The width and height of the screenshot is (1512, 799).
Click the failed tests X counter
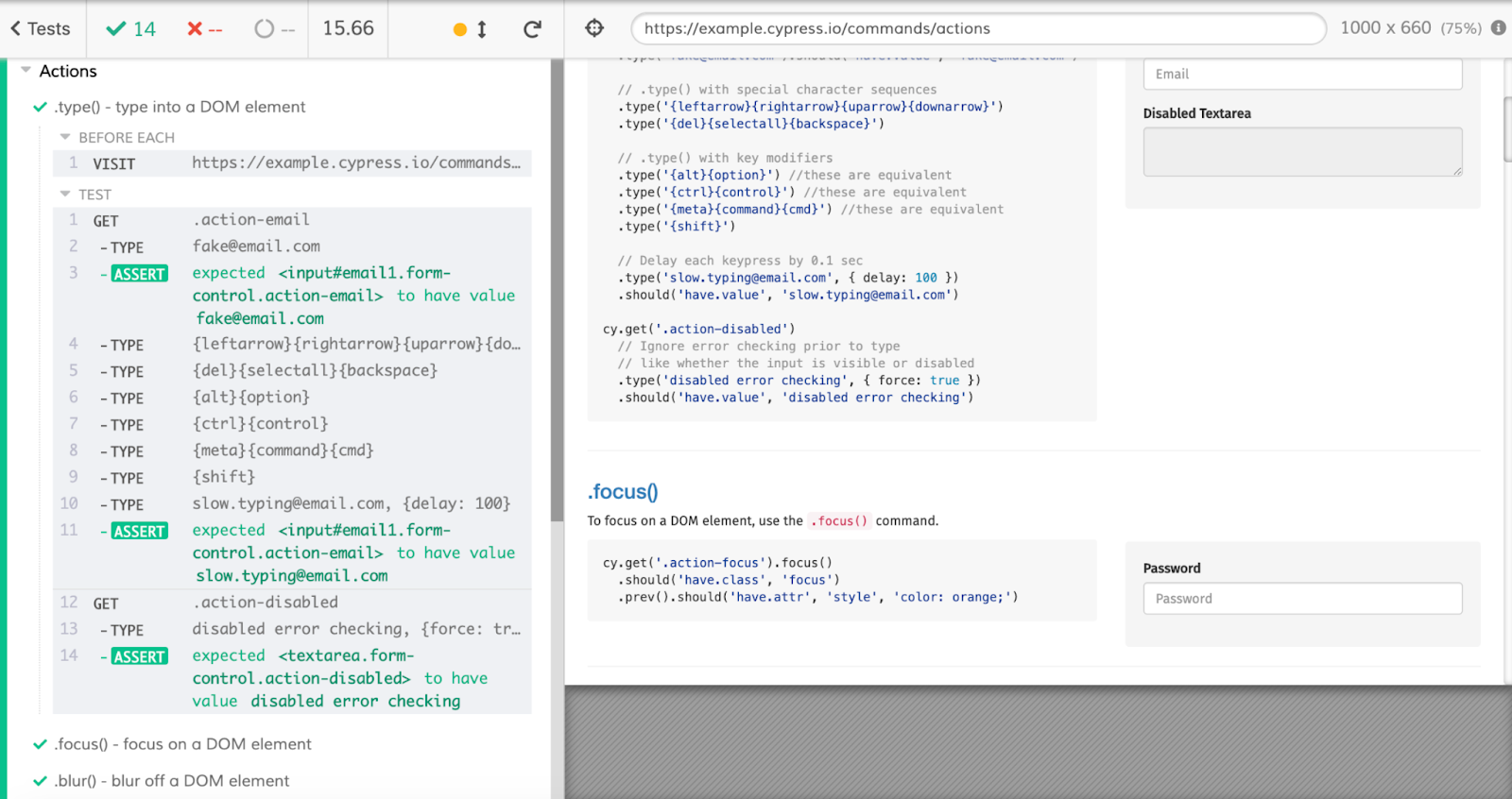point(204,29)
